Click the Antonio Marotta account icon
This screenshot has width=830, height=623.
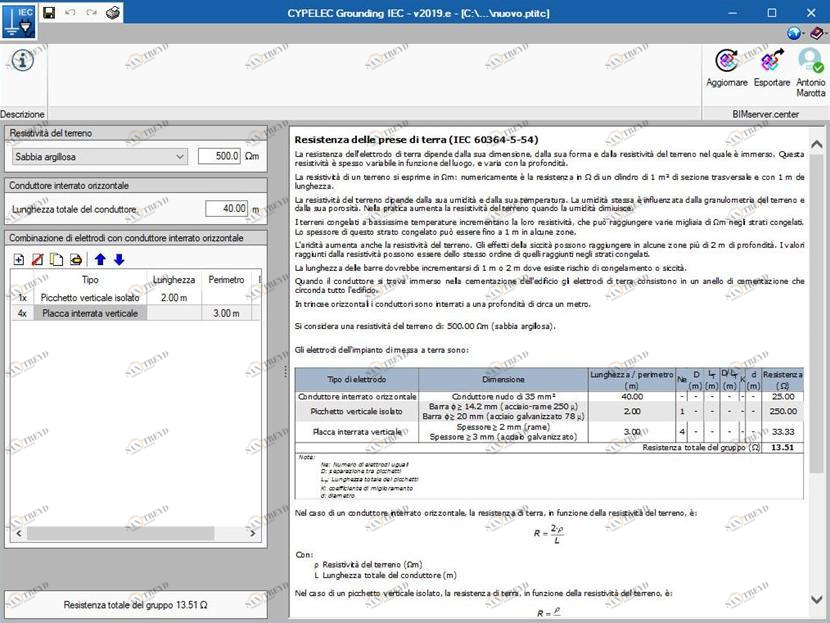point(810,62)
